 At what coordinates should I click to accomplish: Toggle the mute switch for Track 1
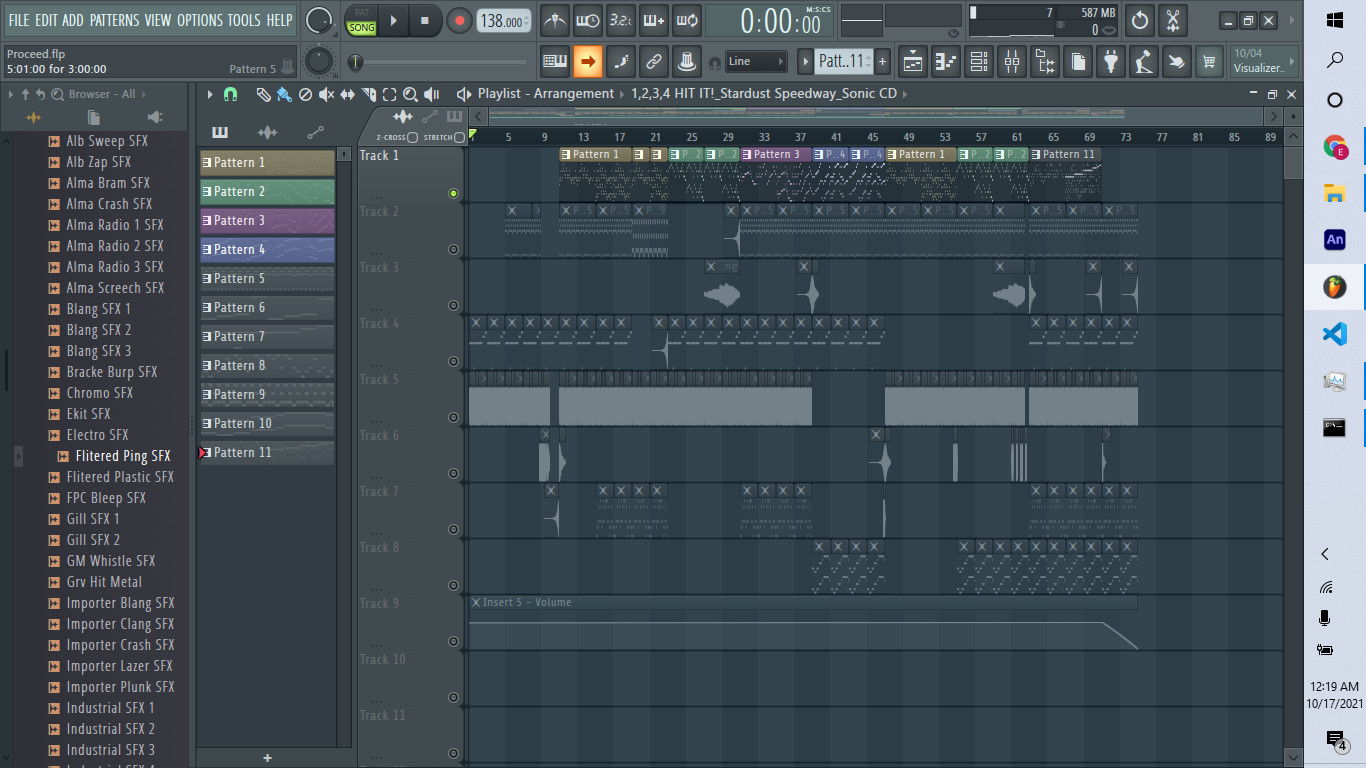coord(453,193)
